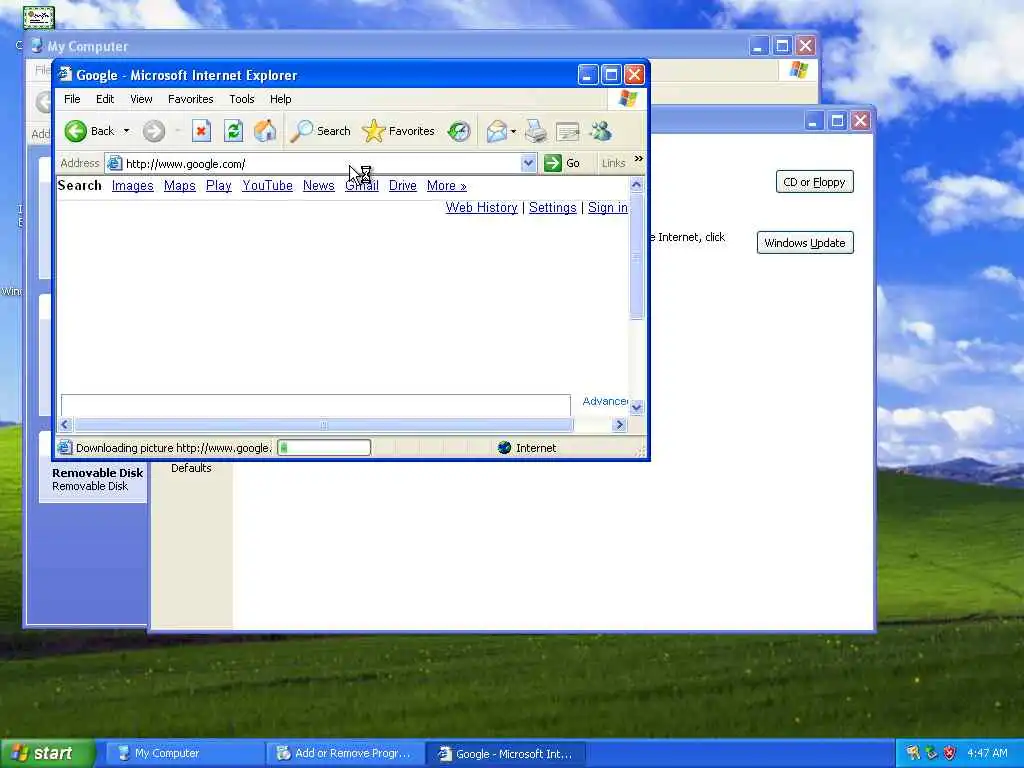1024x768 pixels.
Task: Open the Favorites menu
Action: 191,99
